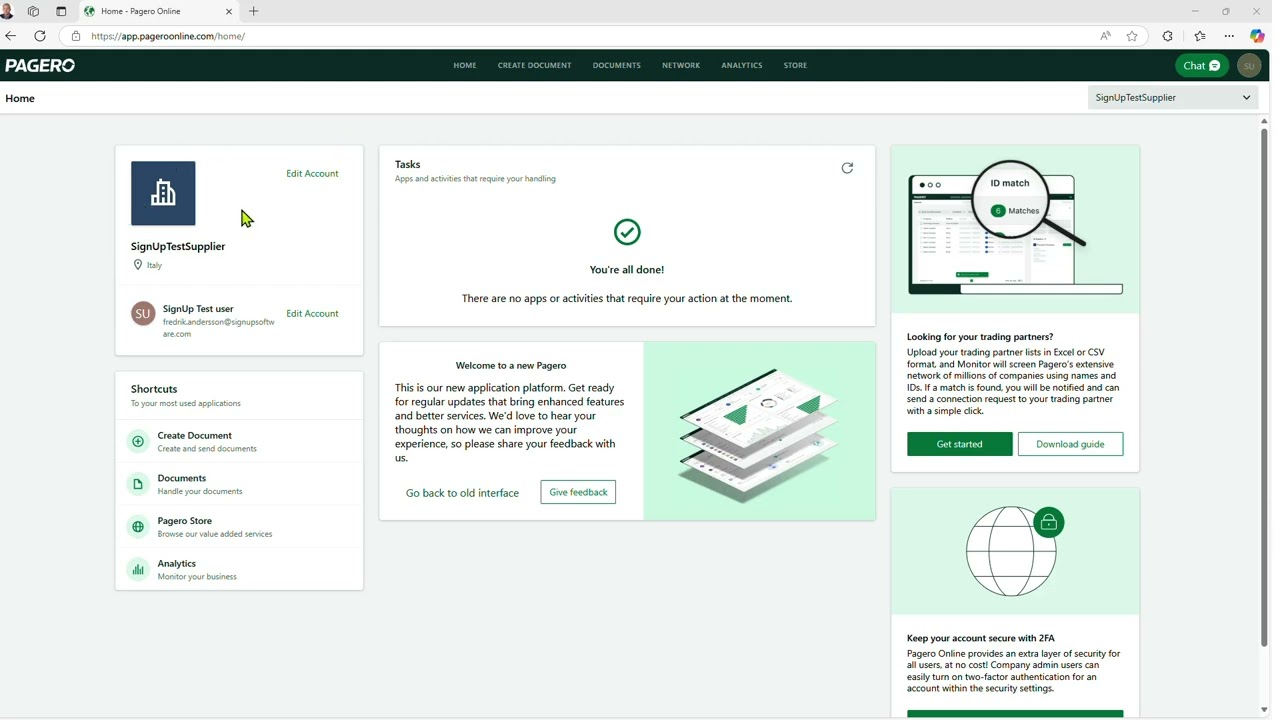Viewport: 1280px width, 720px height.
Task: View site information lock icon
Action: (x=75, y=36)
